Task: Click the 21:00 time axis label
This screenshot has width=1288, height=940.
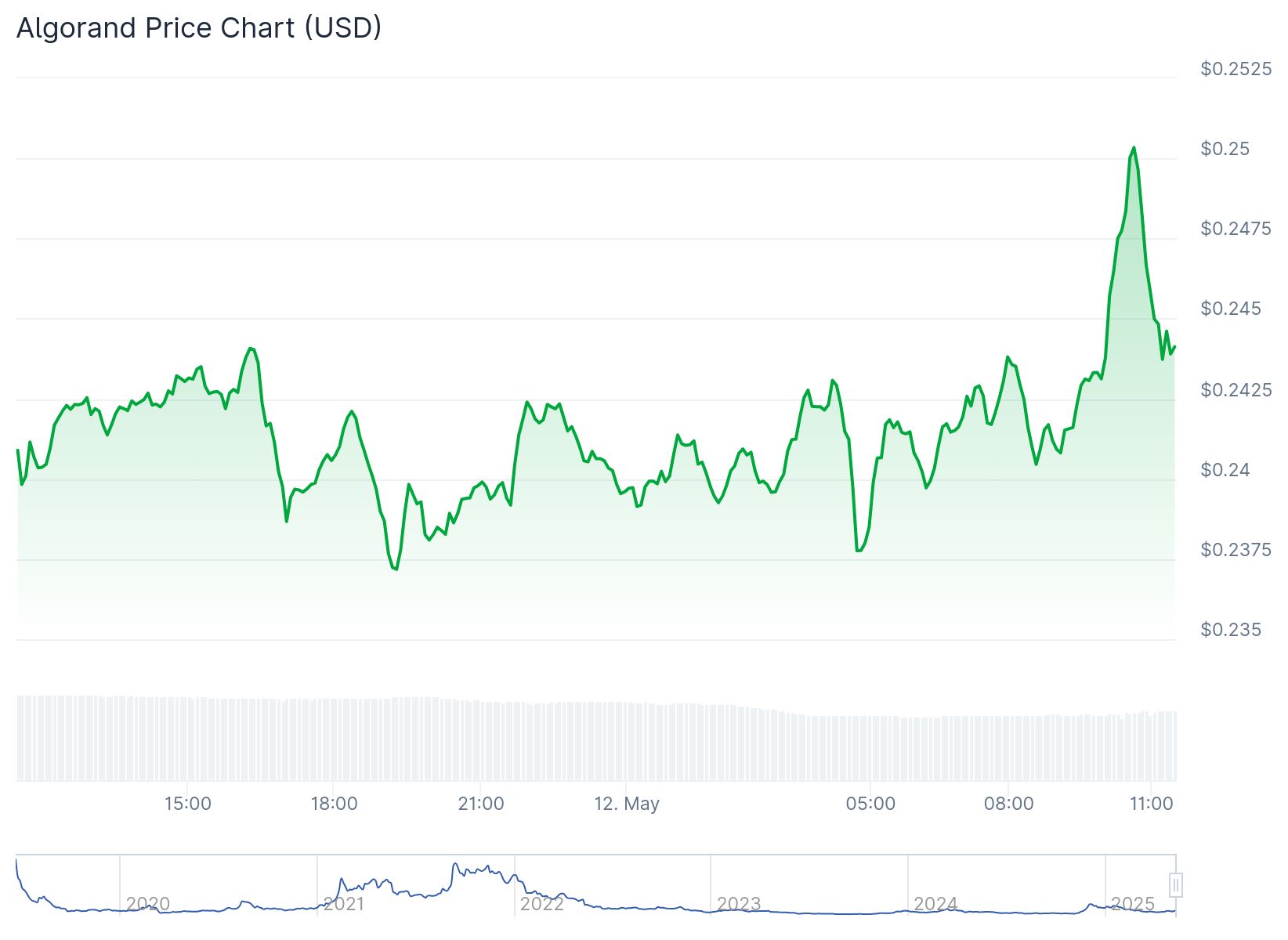Action: [x=480, y=804]
